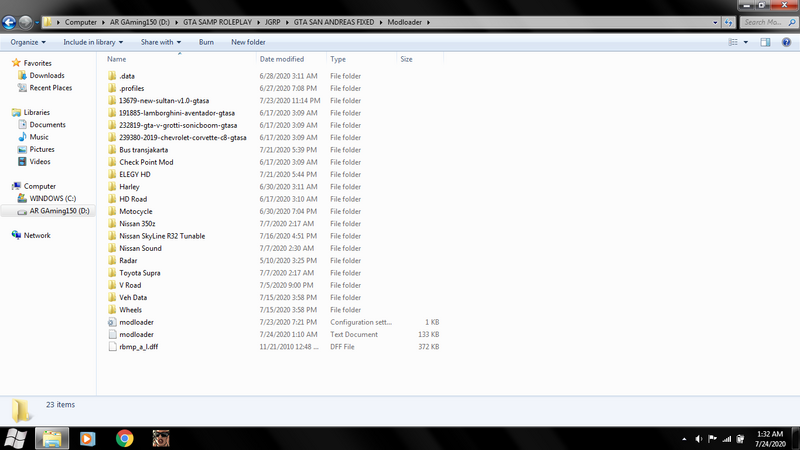Open Recent Places in Favorites

tap(51, 88)
